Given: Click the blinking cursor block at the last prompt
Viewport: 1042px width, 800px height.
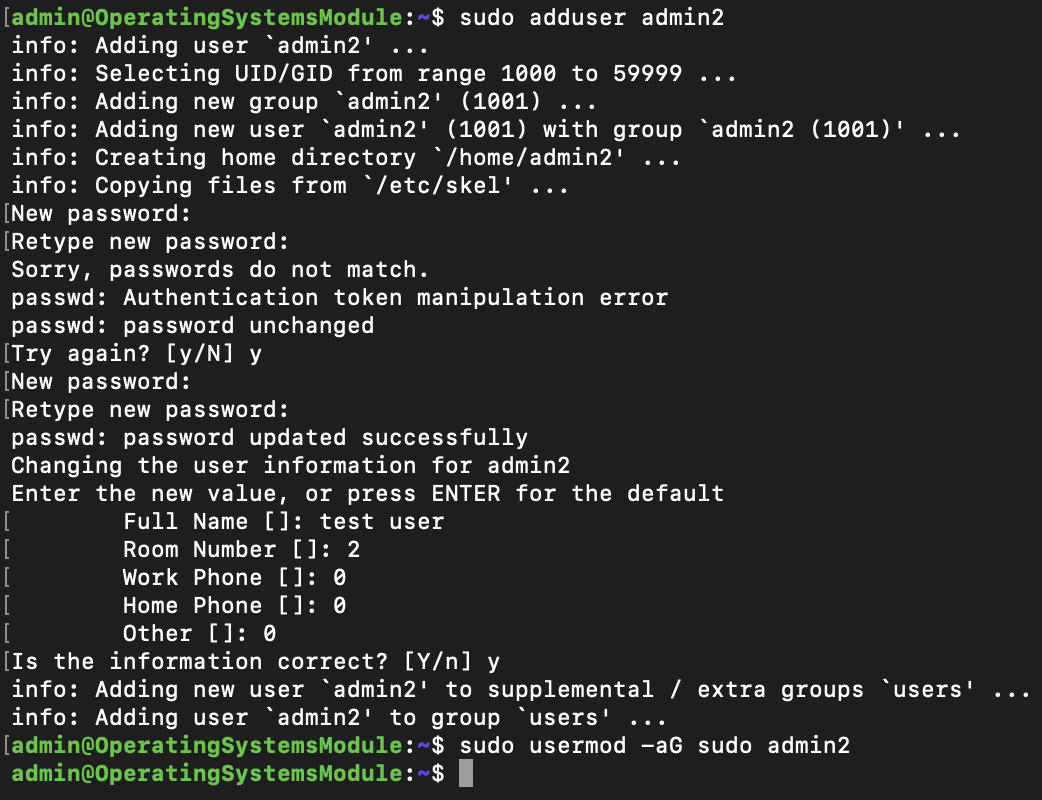Looking at the screenshot, I should 465,774.
